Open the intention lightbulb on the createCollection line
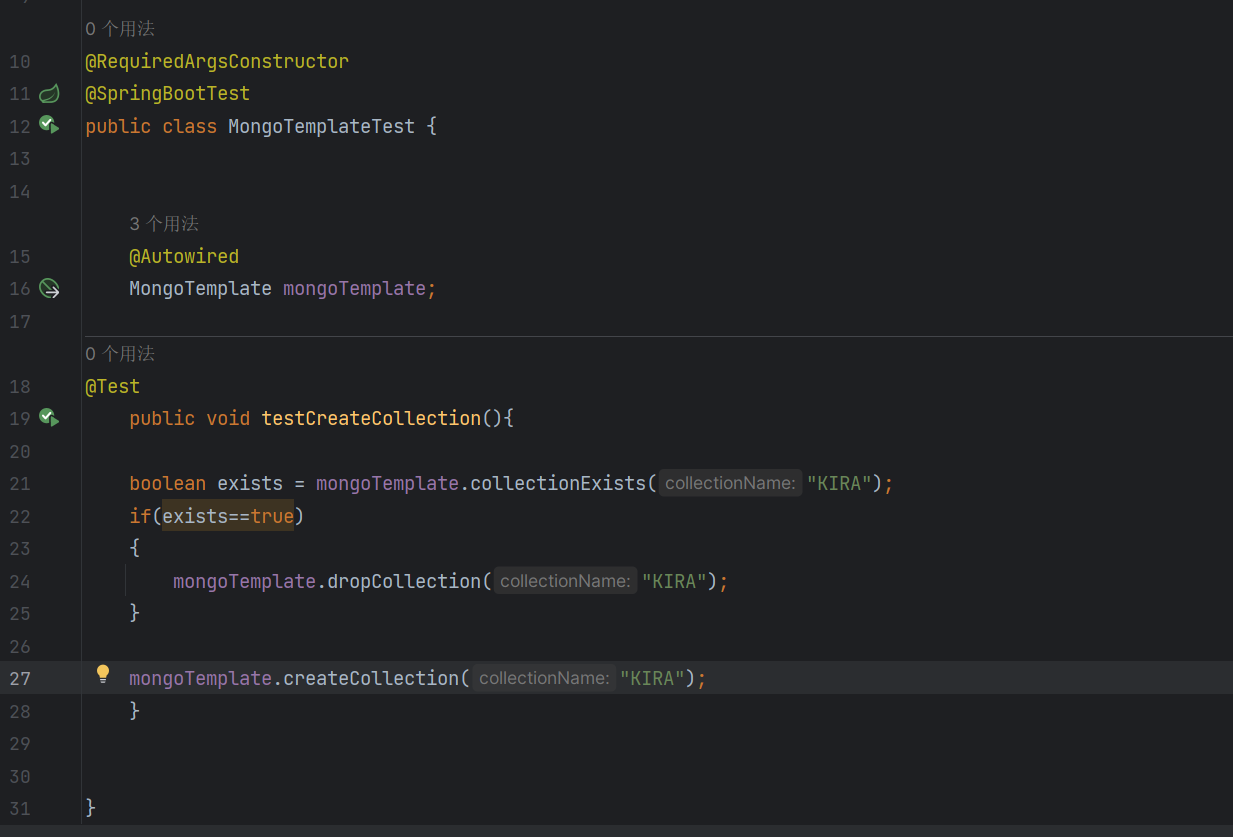1233x837 pixels. click(102, 674)
